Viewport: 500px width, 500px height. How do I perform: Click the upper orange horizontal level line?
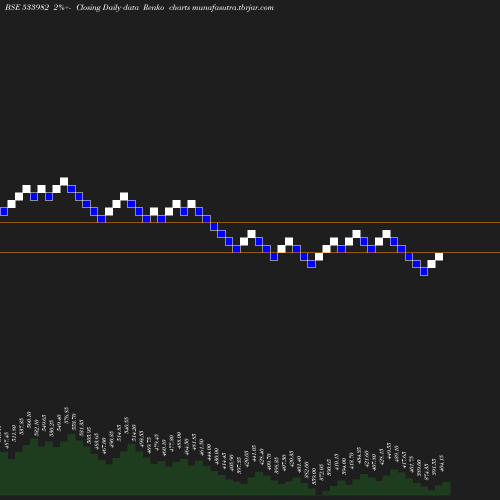point(250,222)
